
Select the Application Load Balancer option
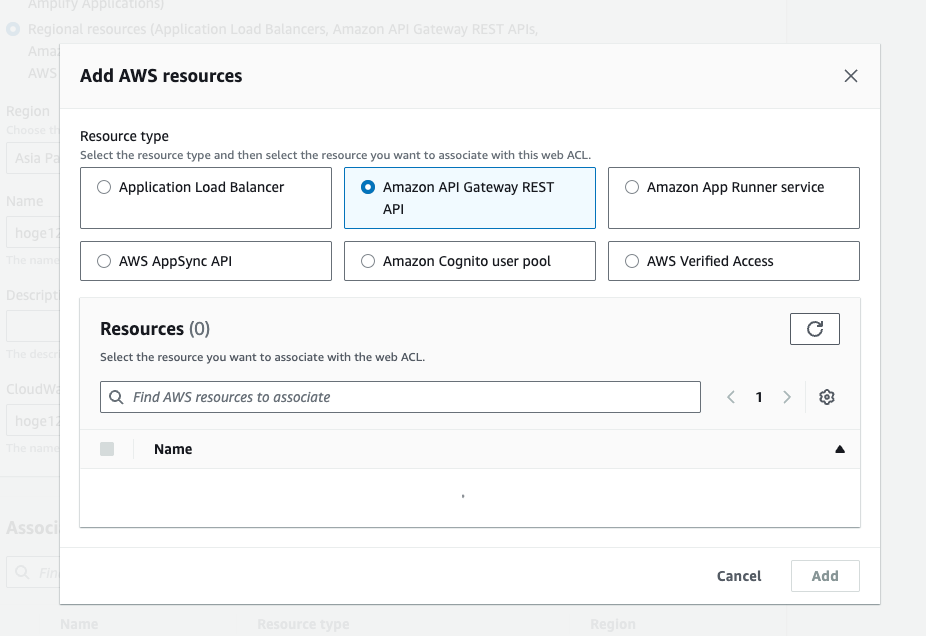click(x=104, y=187)
